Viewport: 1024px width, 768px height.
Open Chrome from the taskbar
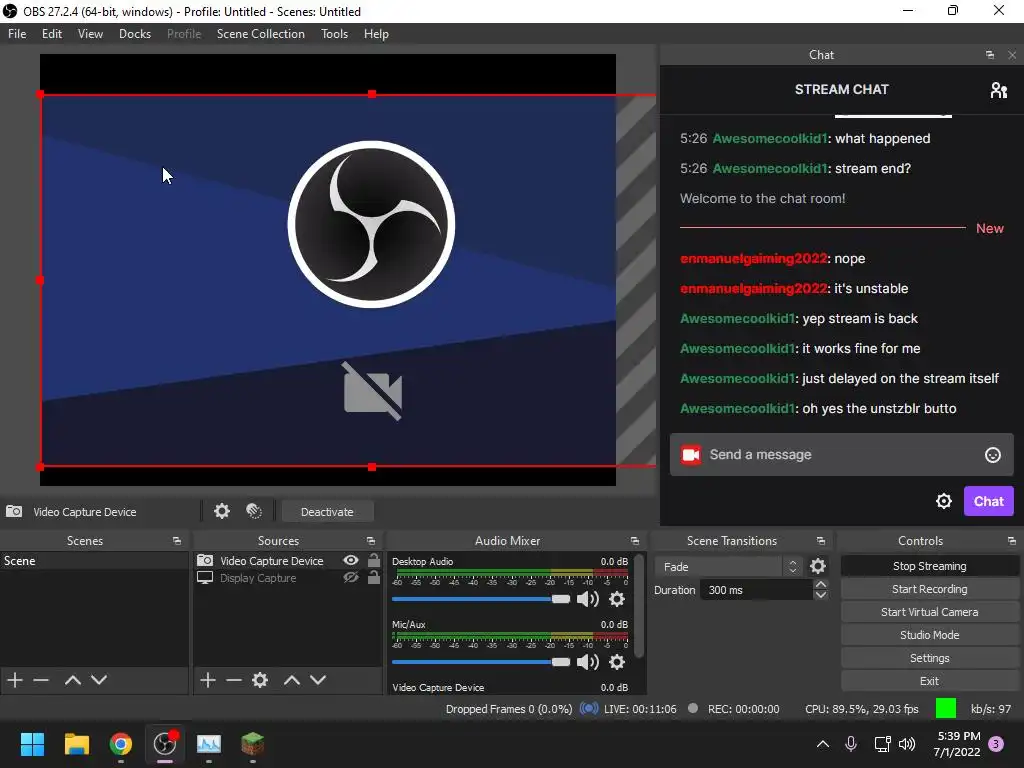121,744
